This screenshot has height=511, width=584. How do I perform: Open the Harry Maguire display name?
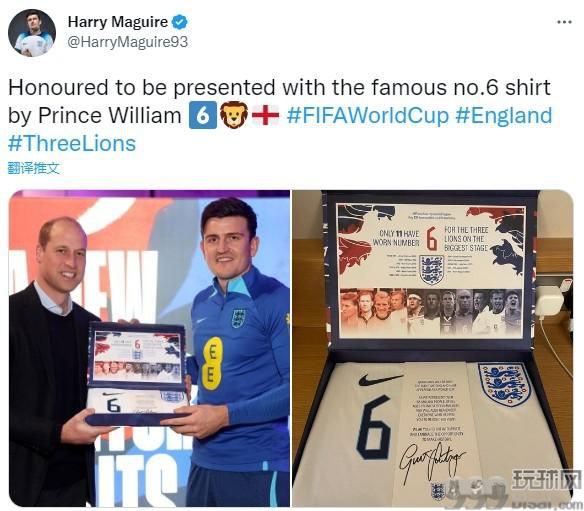click(x=118, y=22)
